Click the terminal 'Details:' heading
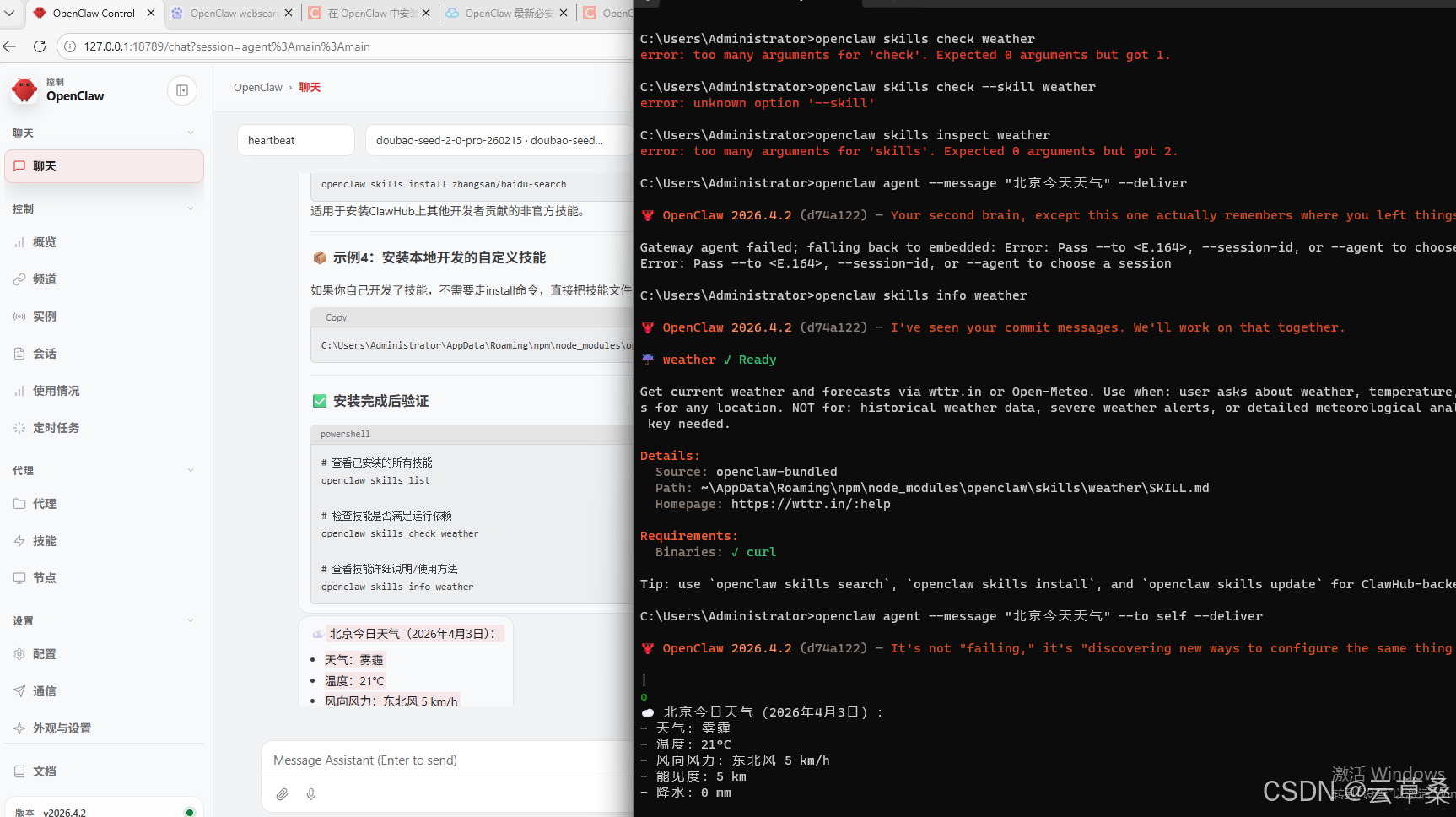The height and width of the screenshot is (817, 1456). point(670,456)
